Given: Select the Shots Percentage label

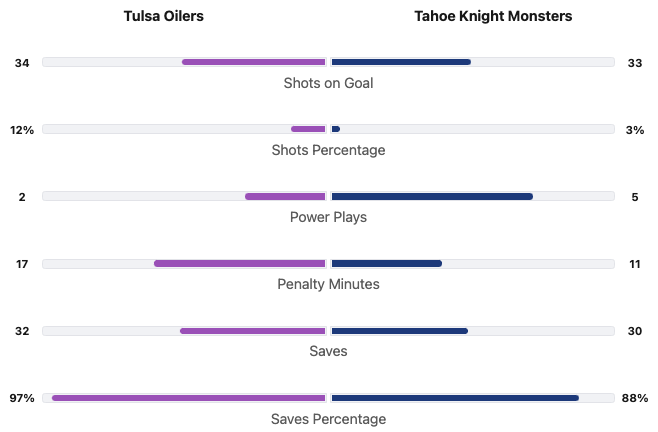Looking at the screenshot, I should pos(328,150).
